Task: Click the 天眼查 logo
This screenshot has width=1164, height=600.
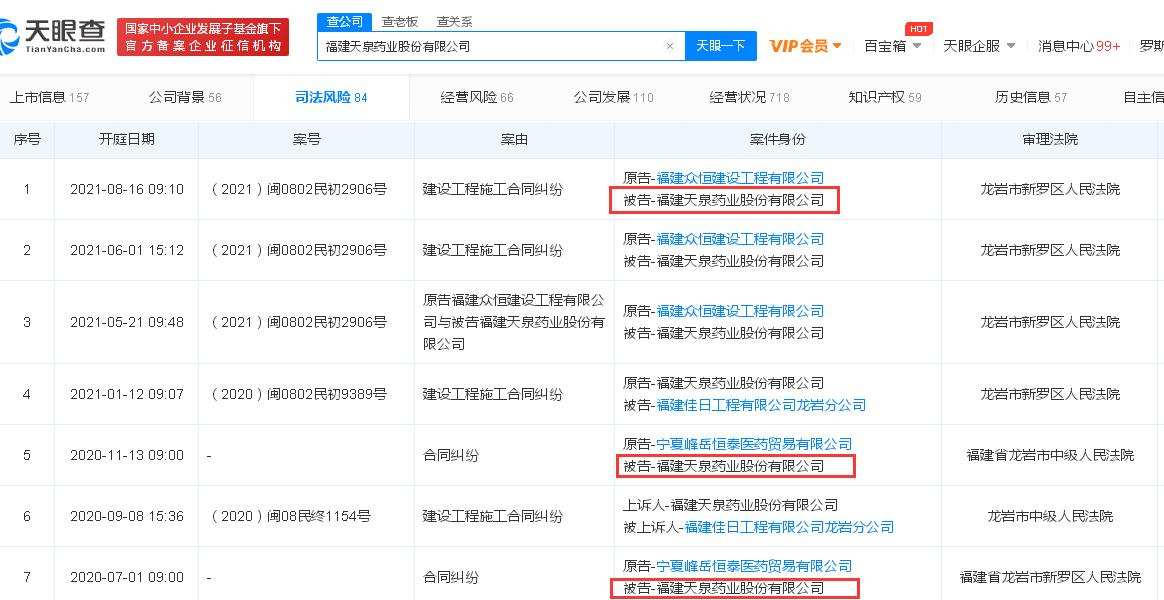Action: click(53, 36)
